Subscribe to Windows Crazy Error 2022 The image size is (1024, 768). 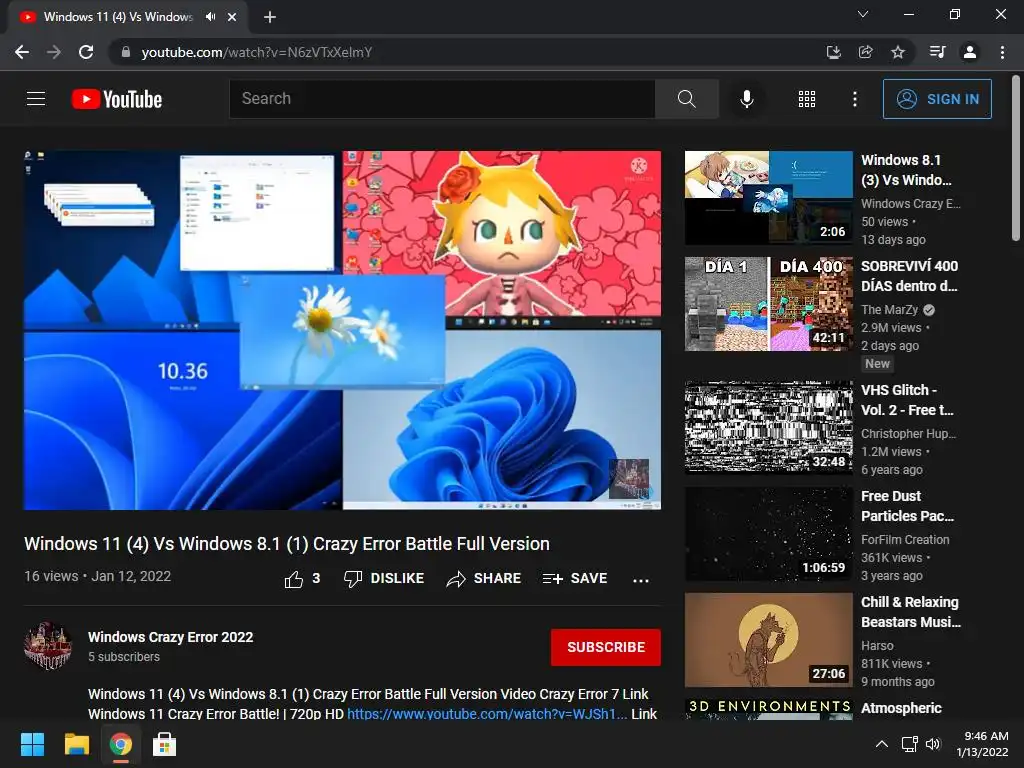(605, 647)
